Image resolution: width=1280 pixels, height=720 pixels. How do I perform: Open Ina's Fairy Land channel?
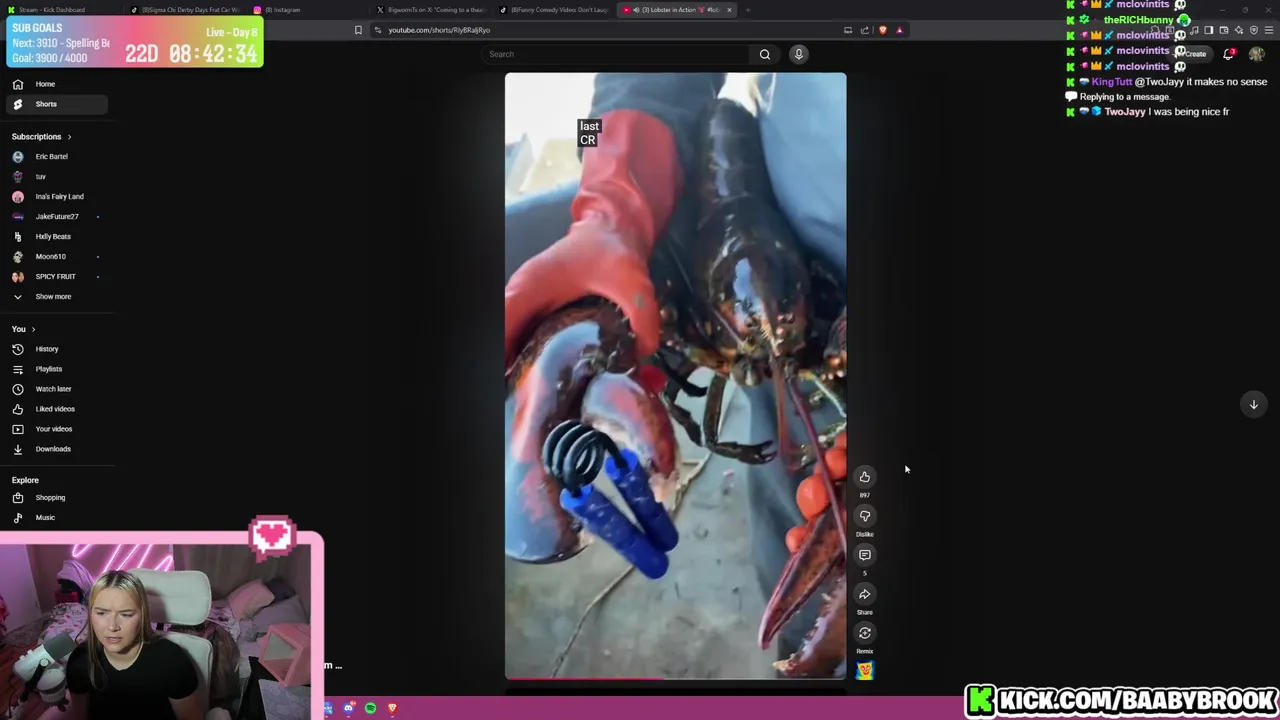[56, 197]
